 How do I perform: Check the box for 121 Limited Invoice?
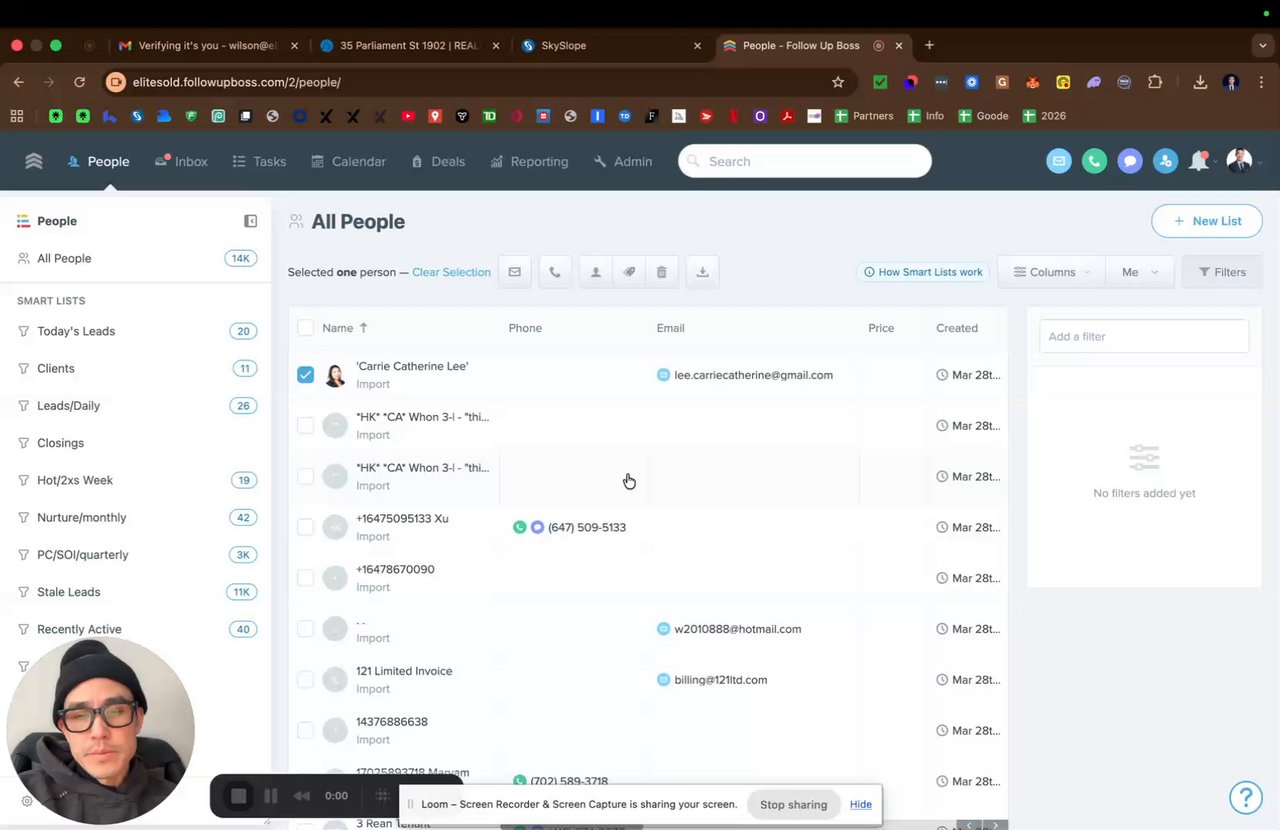tap(305, 680)
